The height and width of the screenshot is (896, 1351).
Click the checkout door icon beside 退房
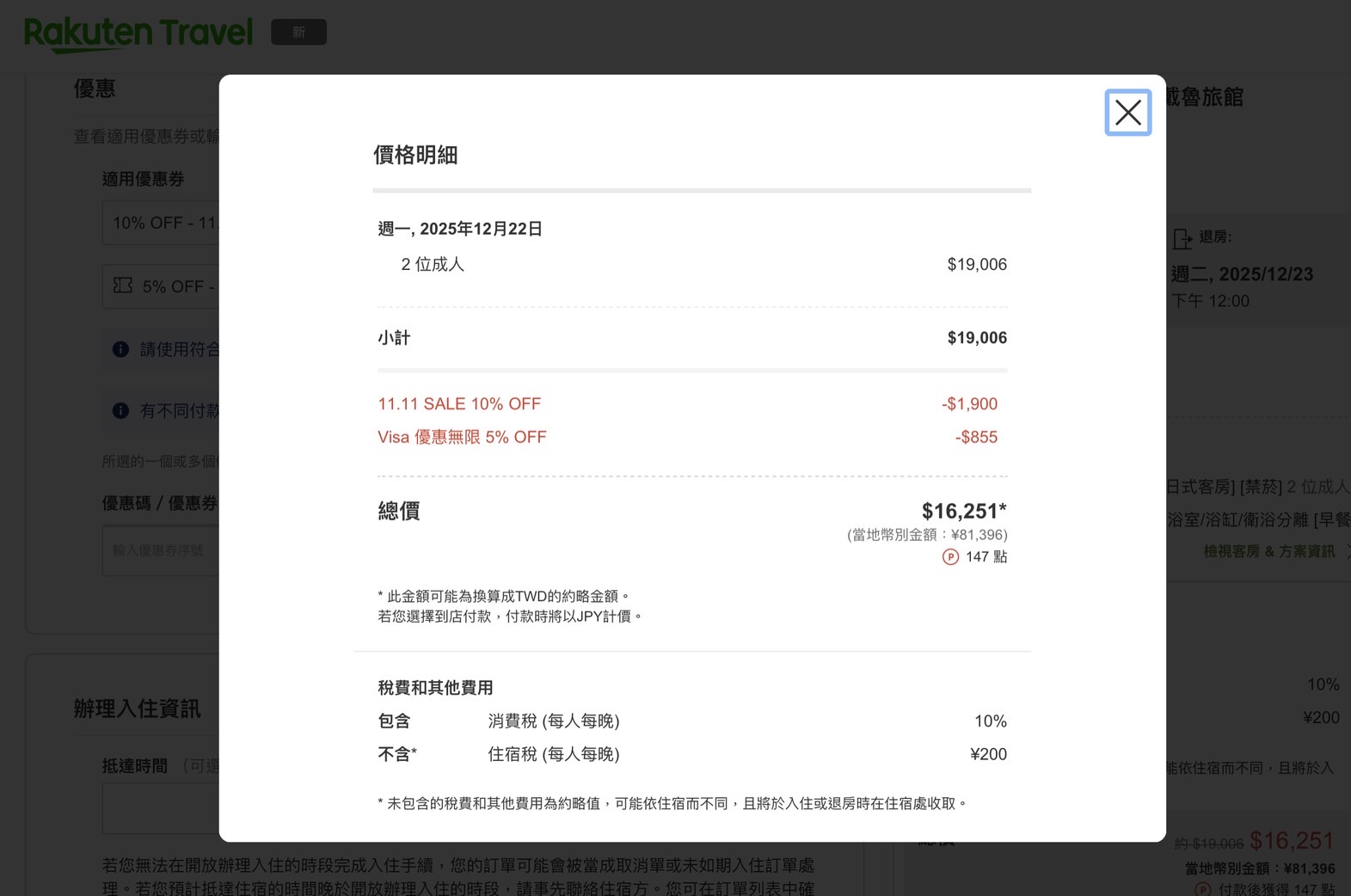[x=1182, y=238]
